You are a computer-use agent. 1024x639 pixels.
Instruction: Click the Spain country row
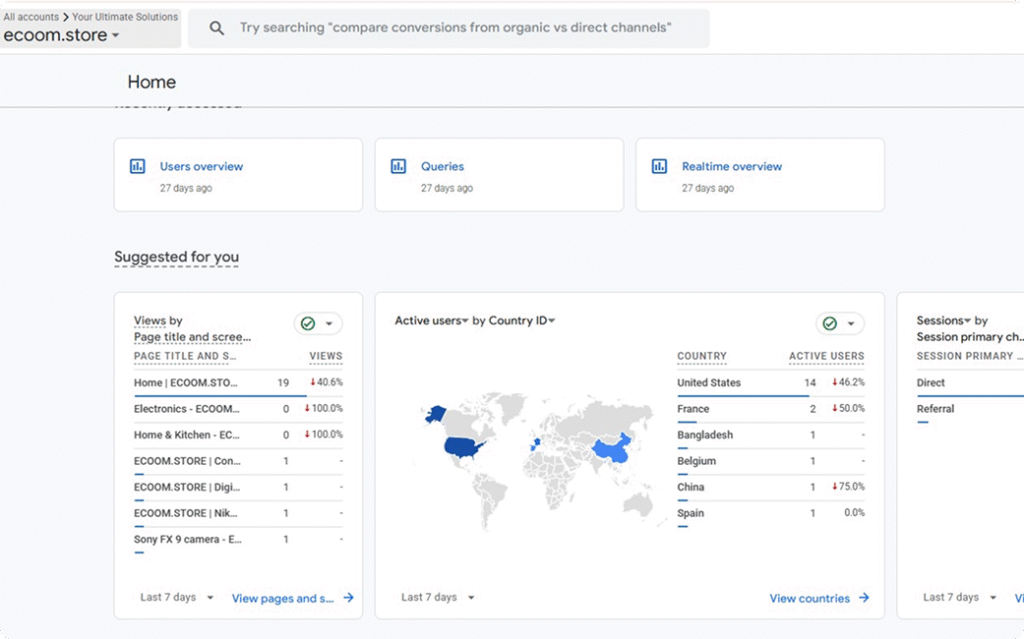[x=771, y=514]
